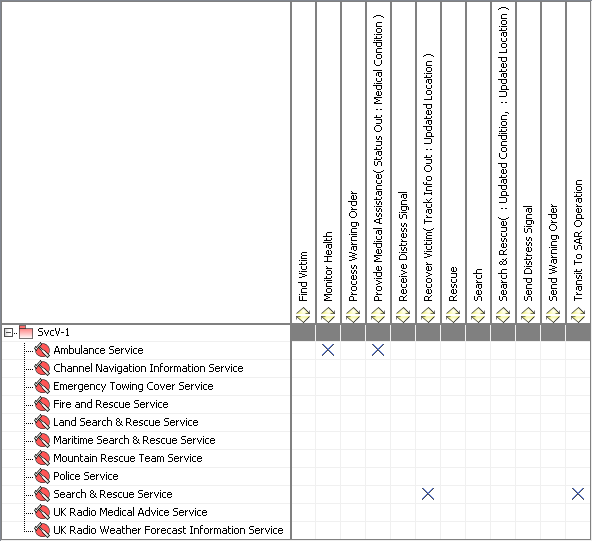Click the Search column operation icon
This screenshot has height=541, width=592.
(478, 315)
